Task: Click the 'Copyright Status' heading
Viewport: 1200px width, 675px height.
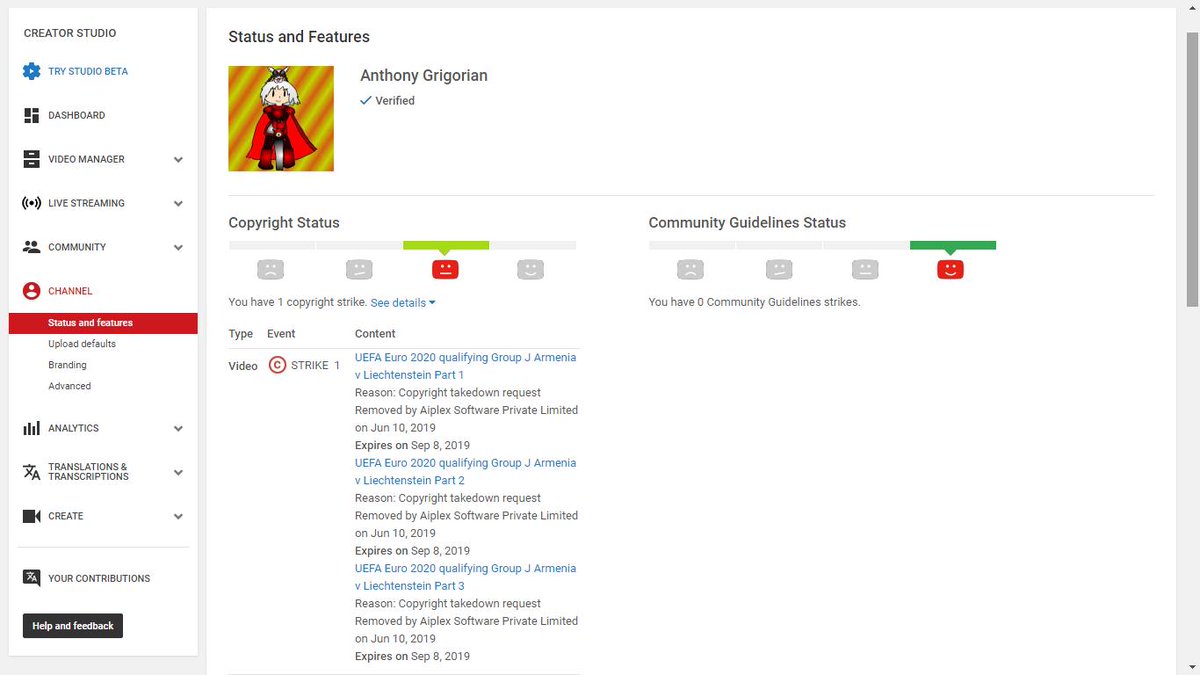Action: [284, 223]
